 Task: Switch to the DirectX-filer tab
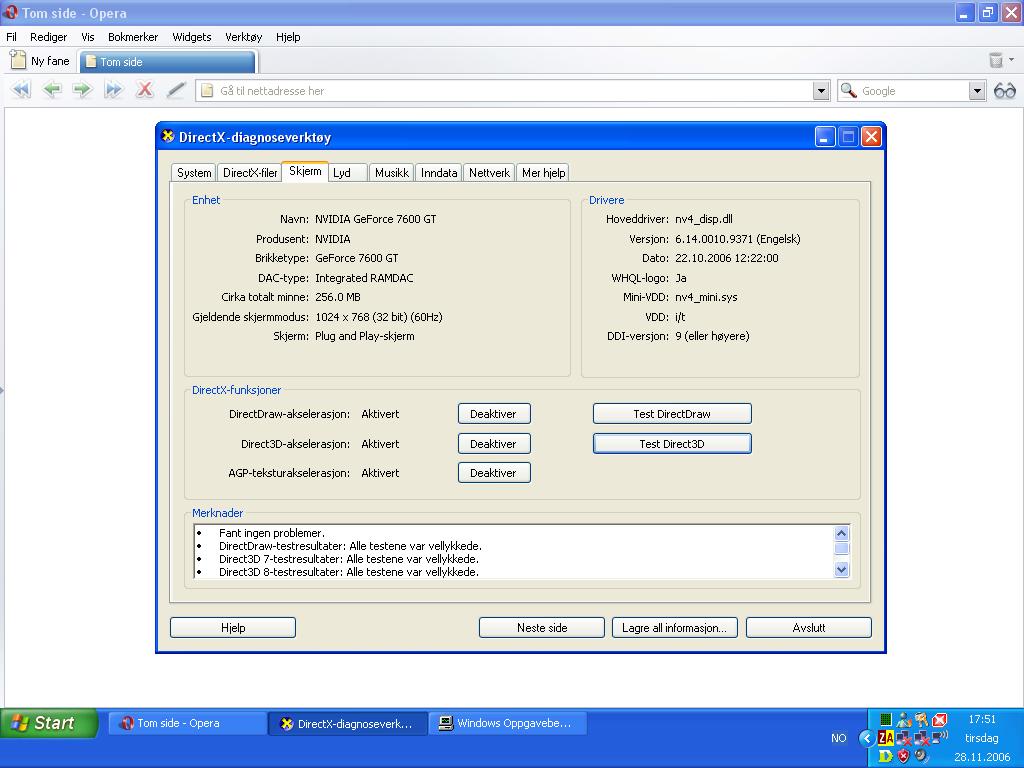[x=250, y=173]
